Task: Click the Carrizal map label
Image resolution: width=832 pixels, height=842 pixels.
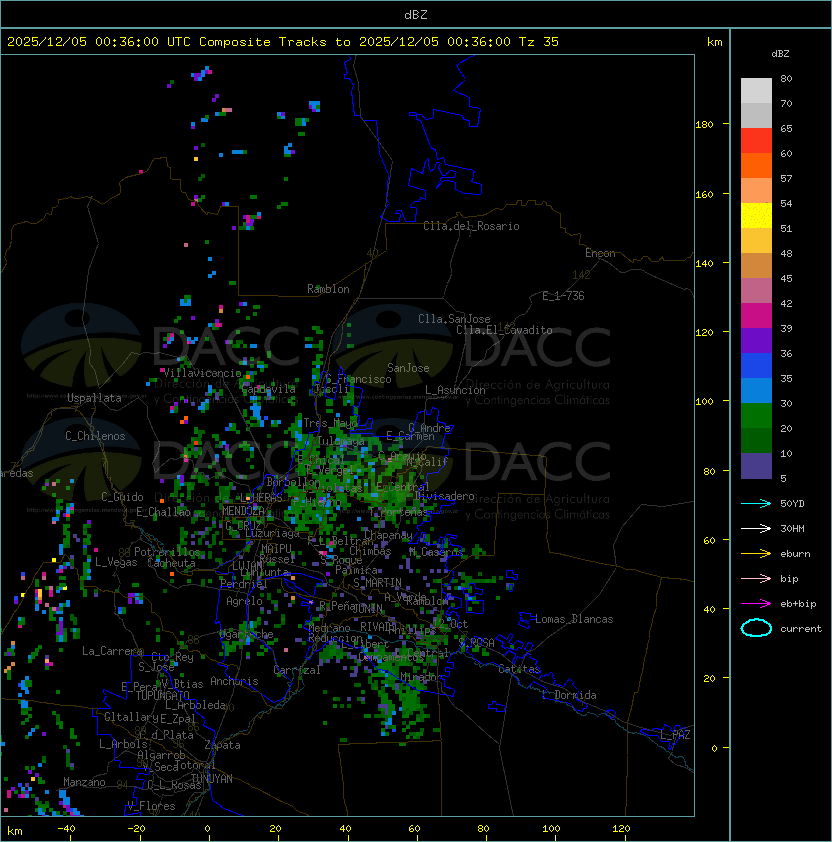Action: 297,670
